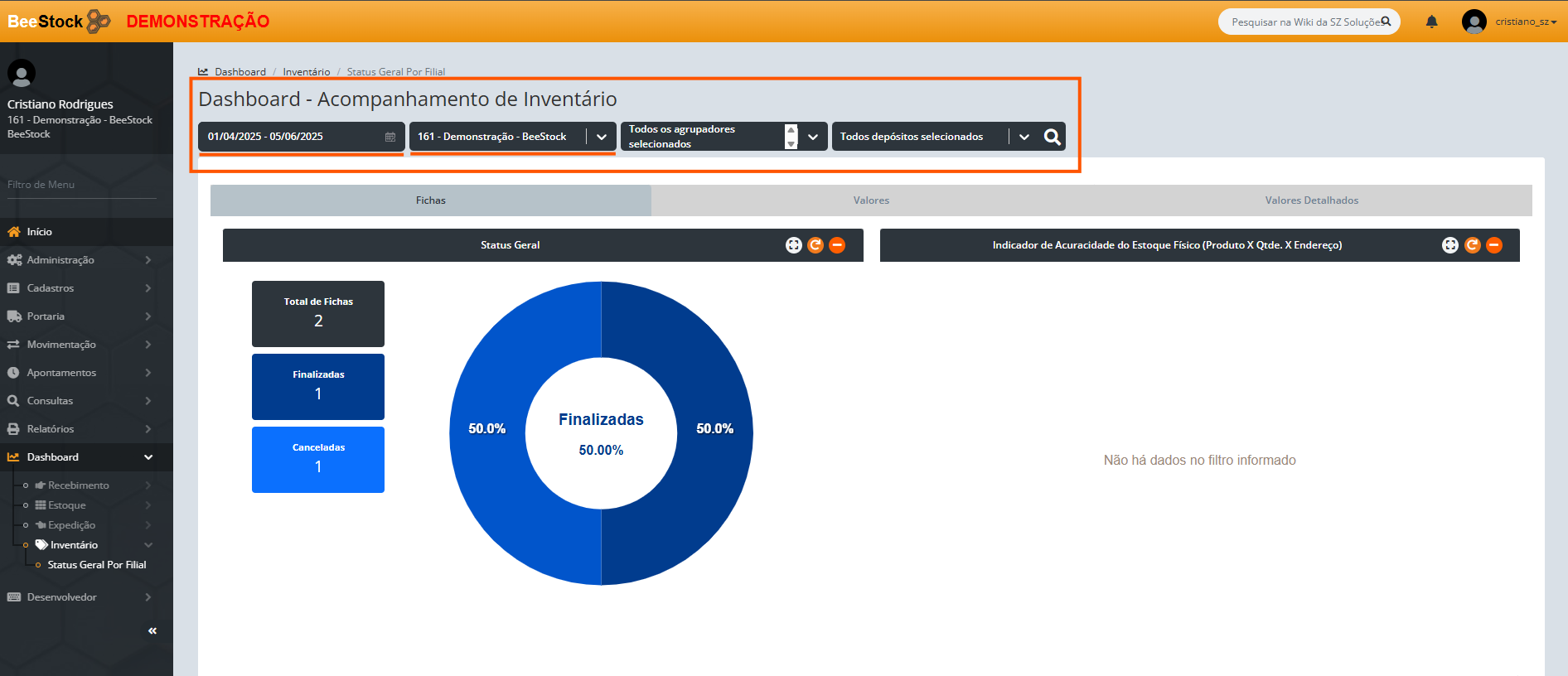Open Início in the sidebar

click(39, 232)
